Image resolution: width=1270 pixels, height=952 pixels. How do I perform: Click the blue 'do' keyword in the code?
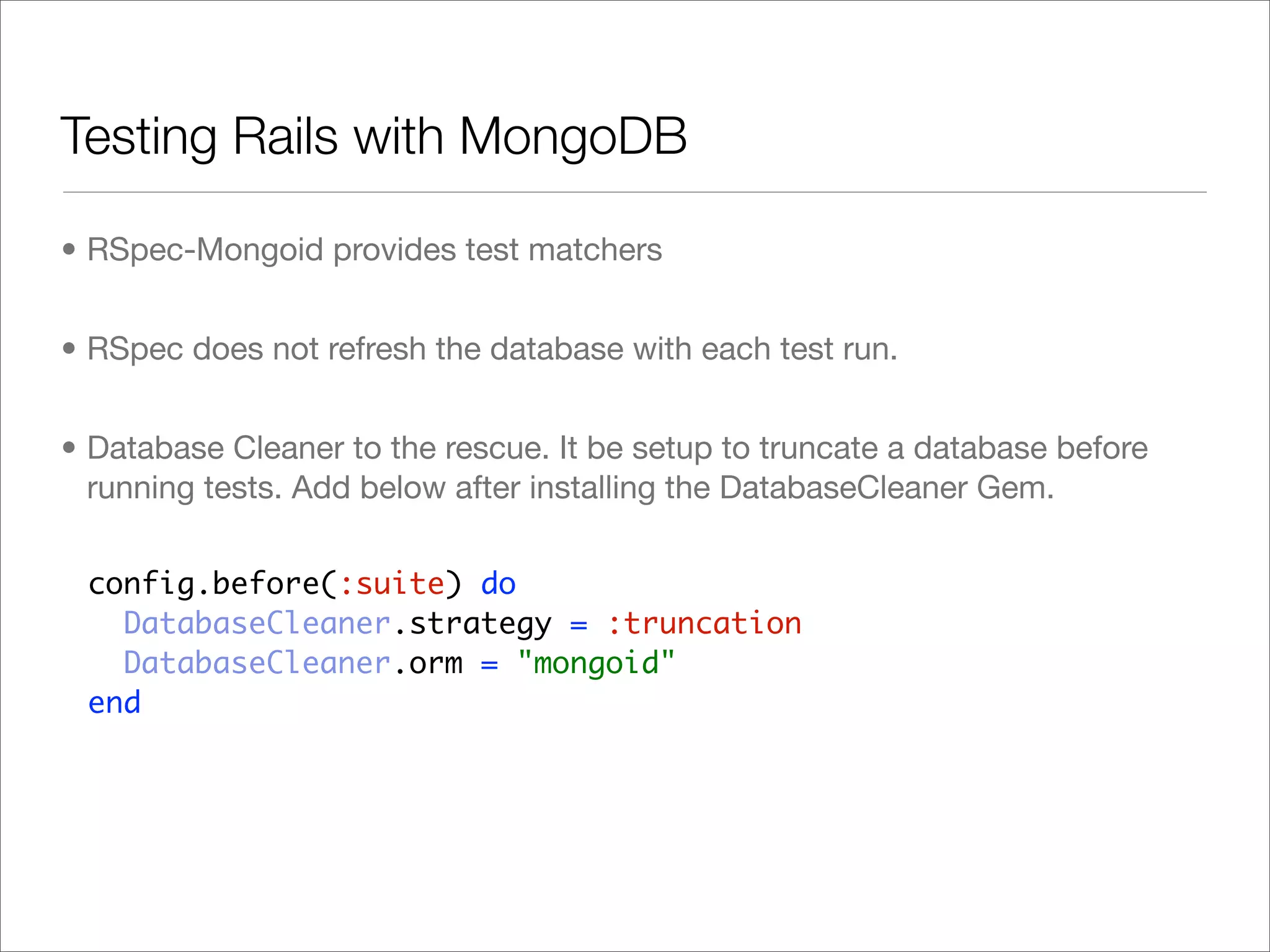[499, 584]
